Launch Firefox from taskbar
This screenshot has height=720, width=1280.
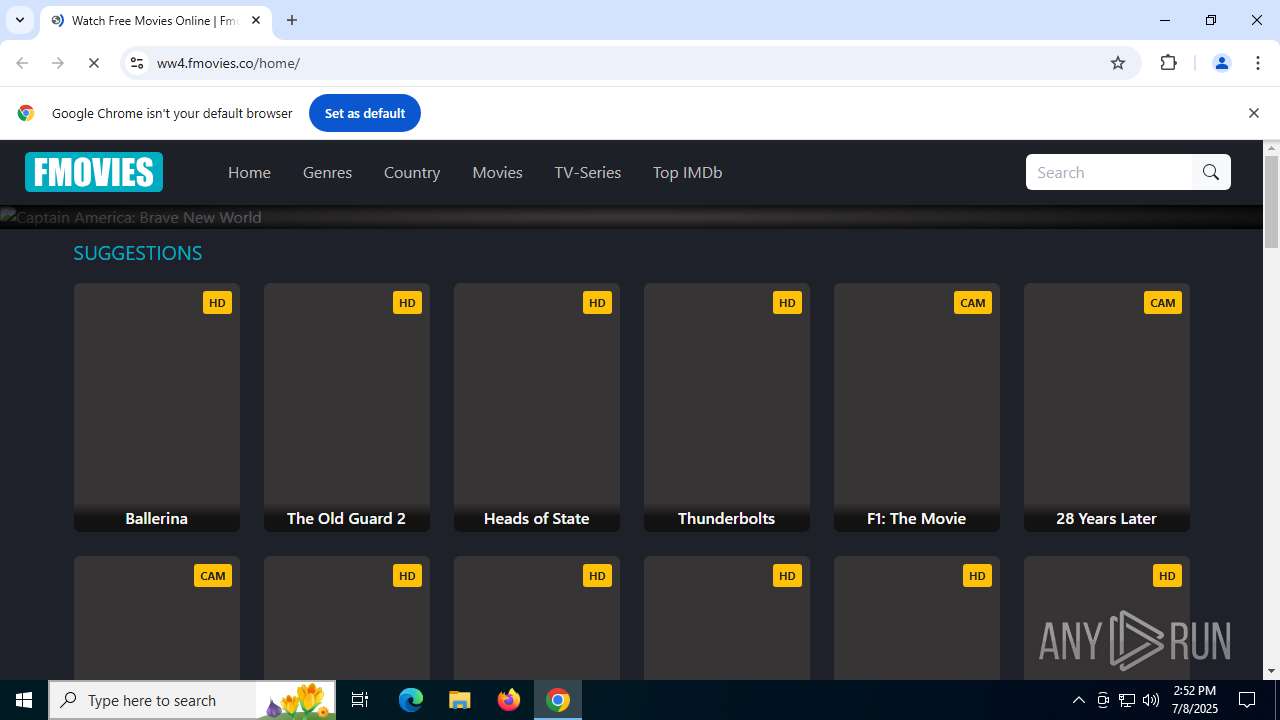509,700
